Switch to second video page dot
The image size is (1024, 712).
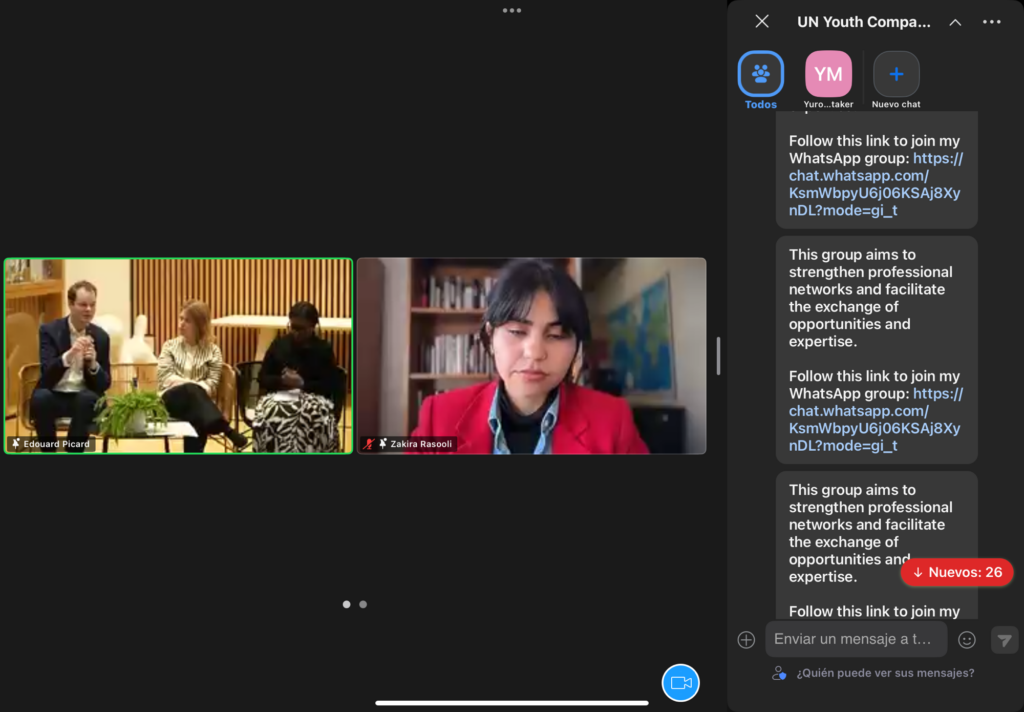click(x=363, y=604)
